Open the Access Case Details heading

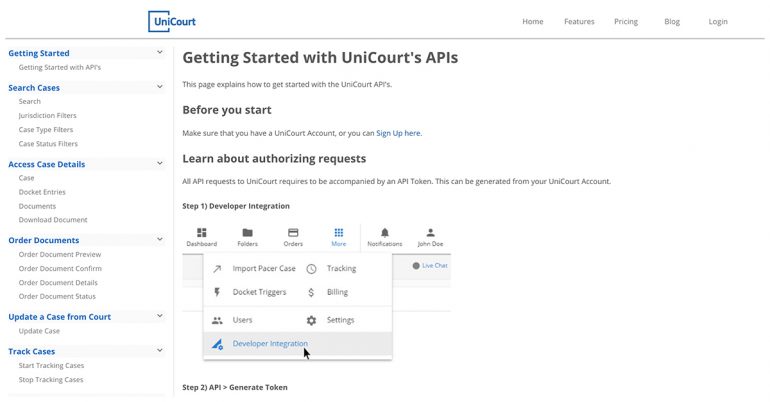[47, 164]
